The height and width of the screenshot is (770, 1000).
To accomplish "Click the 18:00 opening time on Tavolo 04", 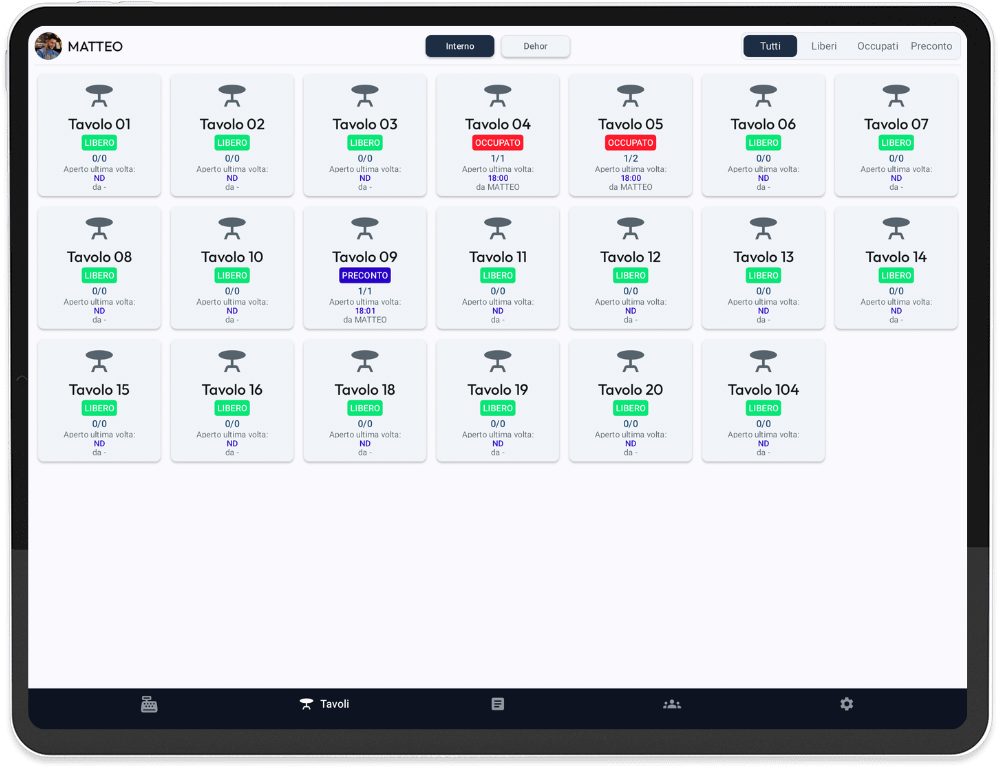I will pyautogui.click(x=497, y=178).
